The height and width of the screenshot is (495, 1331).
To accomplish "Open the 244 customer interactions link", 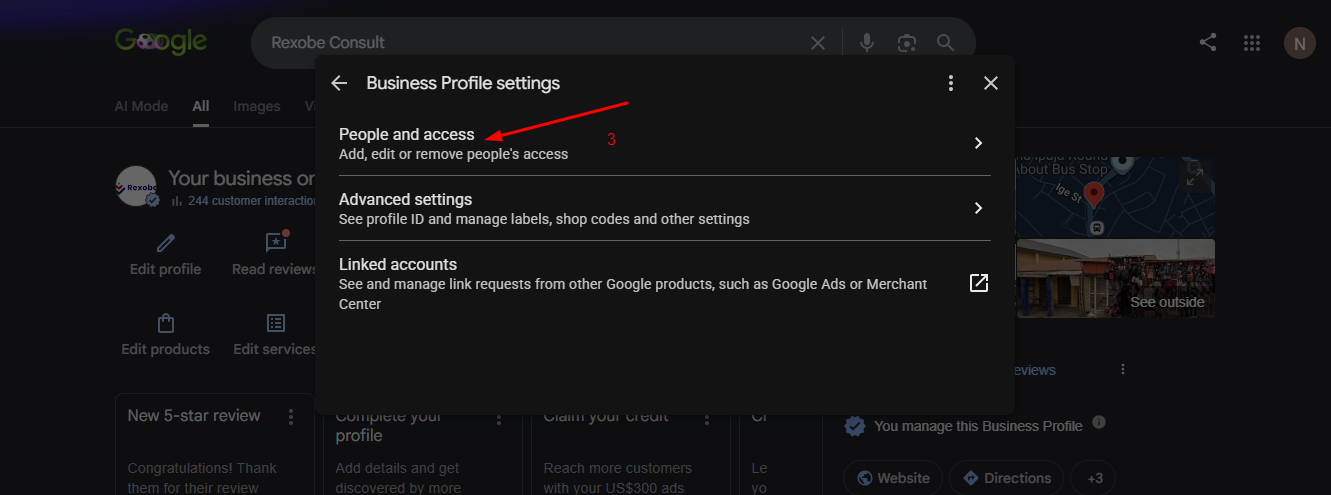I will click(243, 201).
